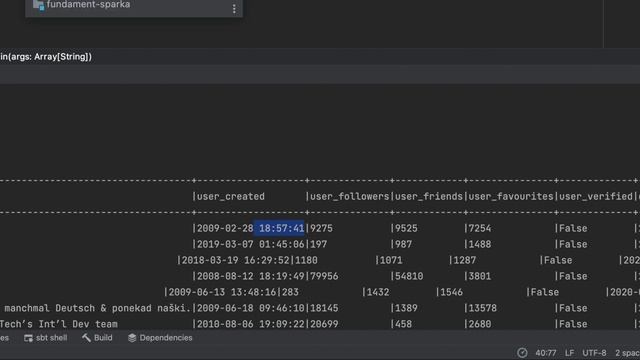The height and width of the screenshot is (360, 640).
Task: Click the favourites value 13578
Action: pos(482,308)
